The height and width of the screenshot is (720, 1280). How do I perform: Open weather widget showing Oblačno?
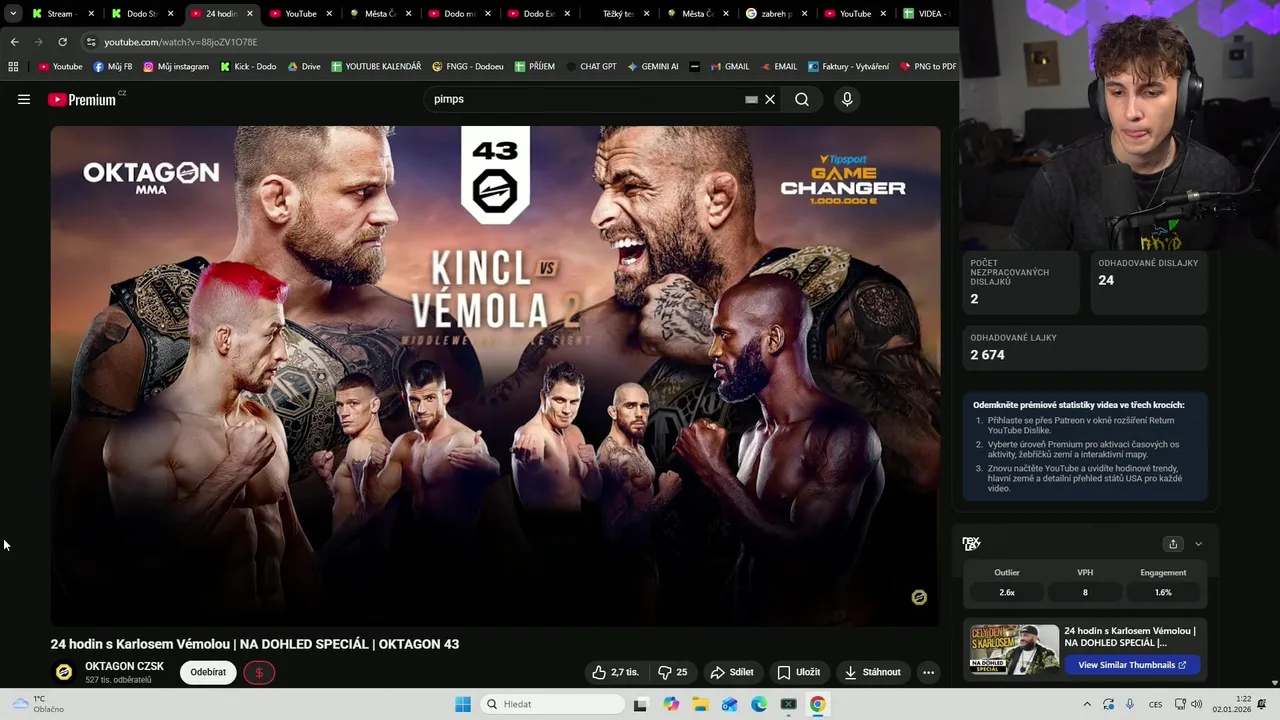tap(38, 704)
